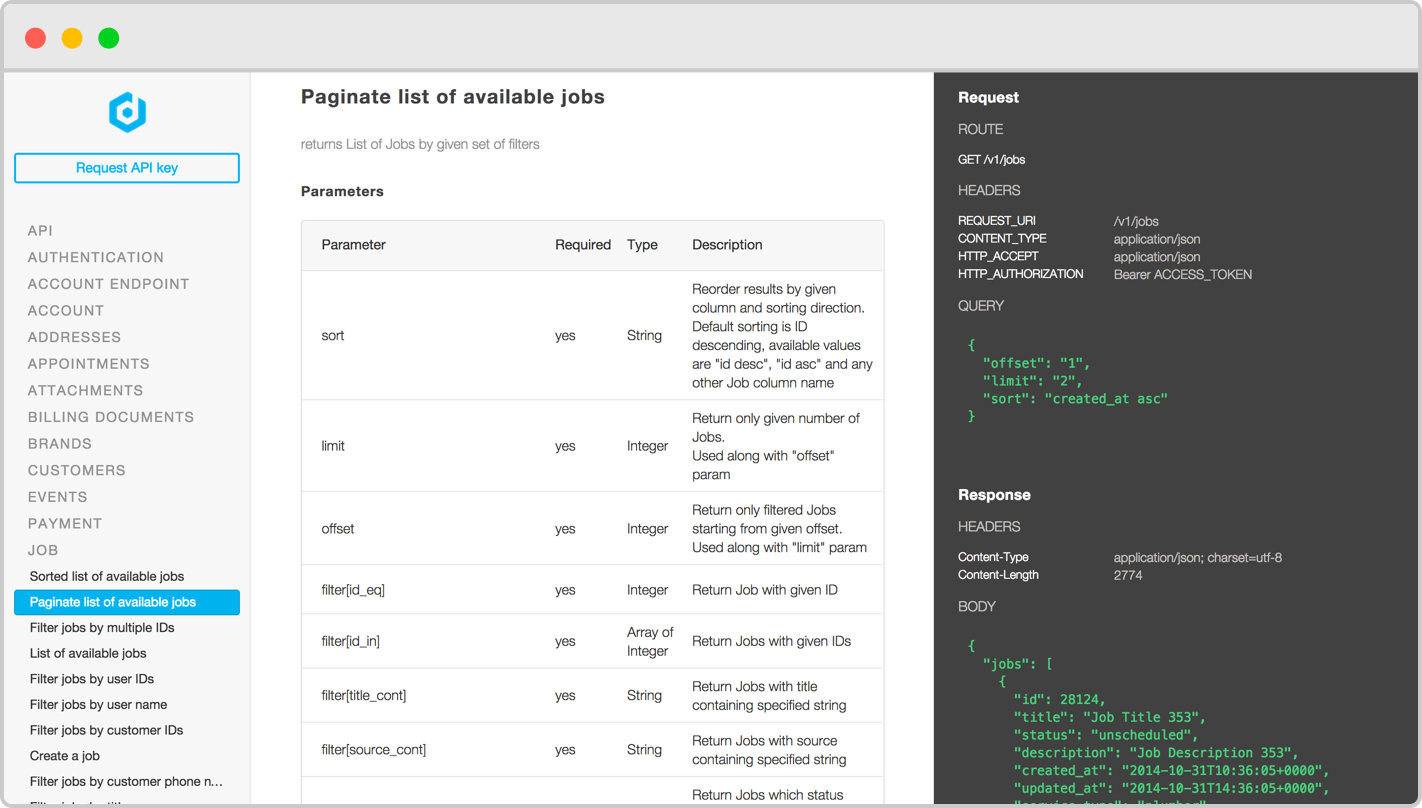This screenshot has width=1422, height=808.
Task: Open Sorted list of available jobs
Action: [107, 576]
